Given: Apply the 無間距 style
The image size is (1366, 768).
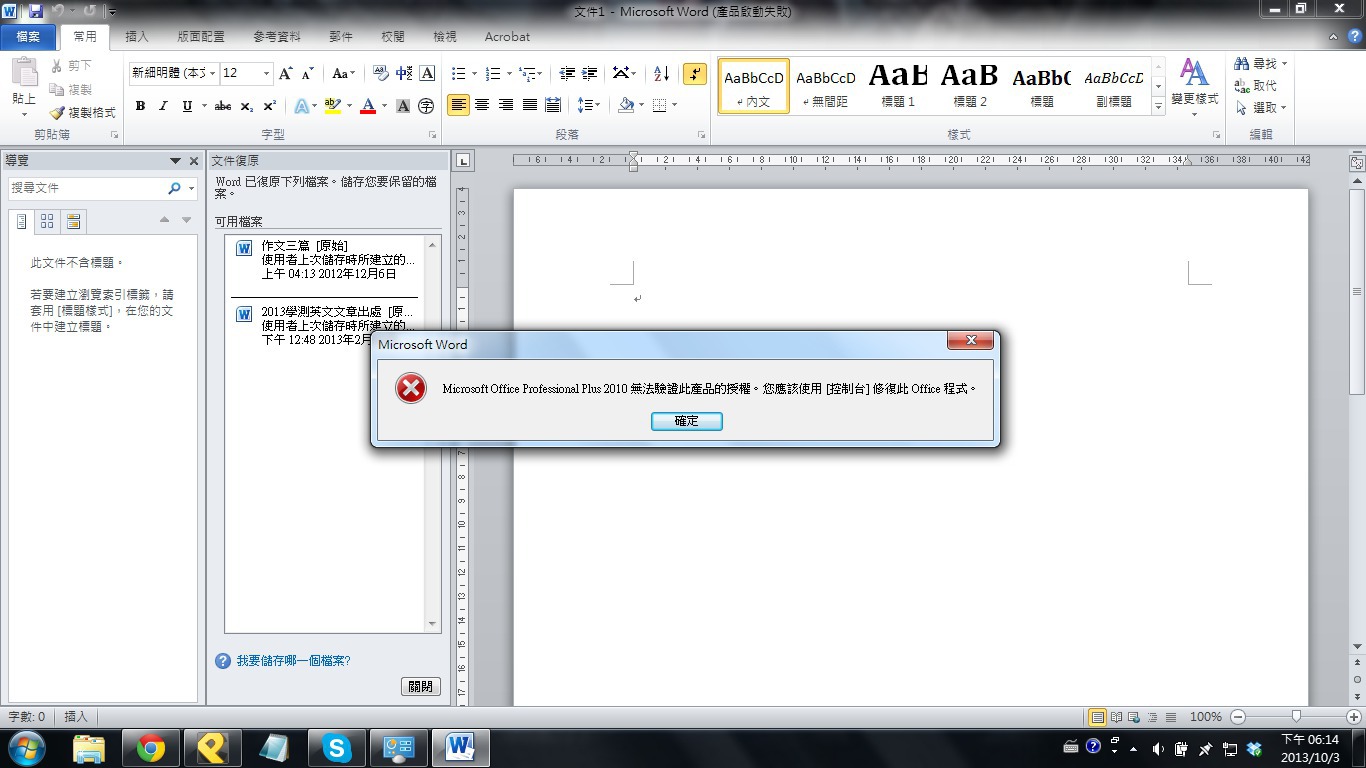Looking at the screenshot, I should 826,86.
